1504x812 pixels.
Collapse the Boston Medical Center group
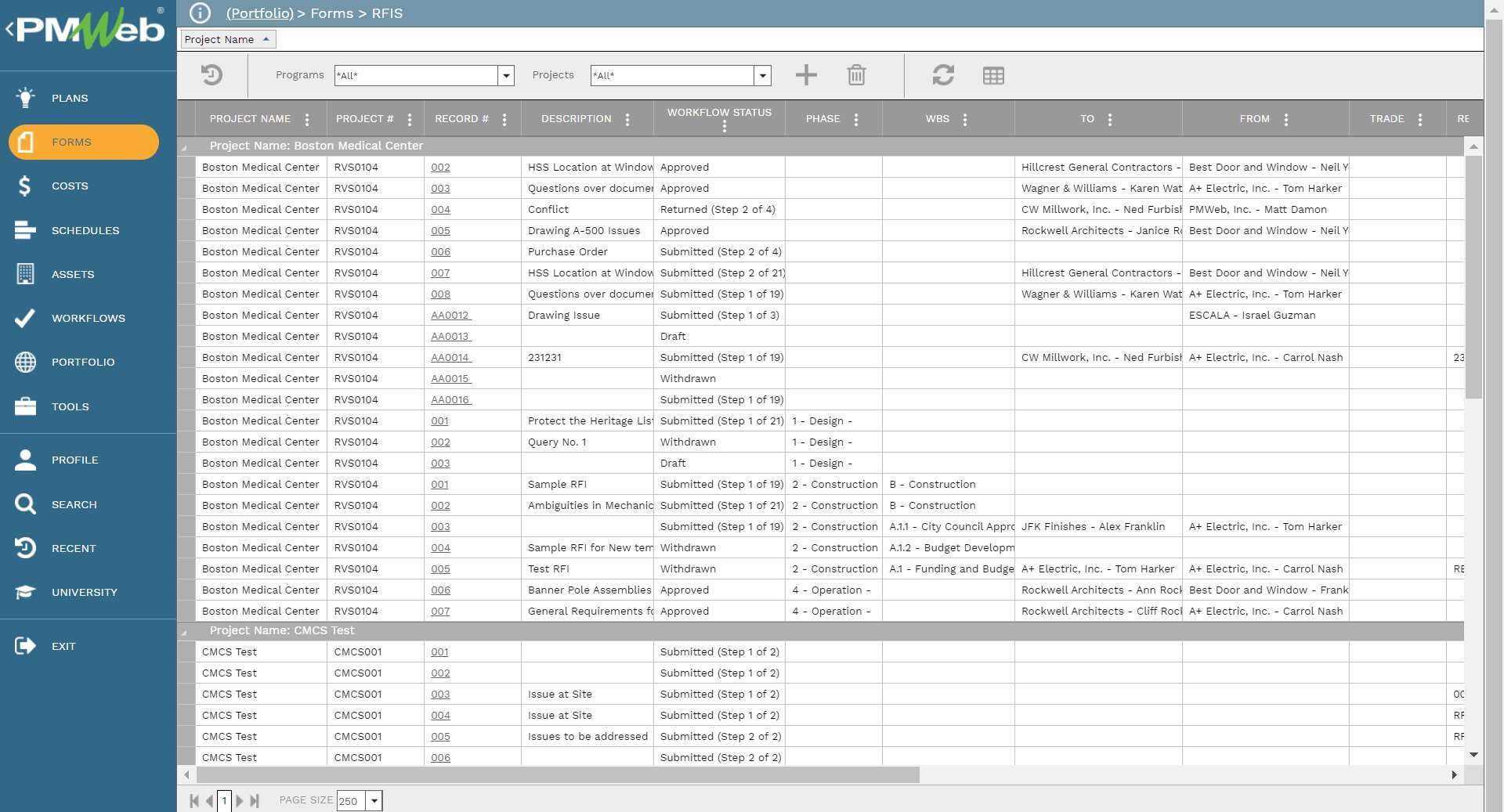[185, 147]
